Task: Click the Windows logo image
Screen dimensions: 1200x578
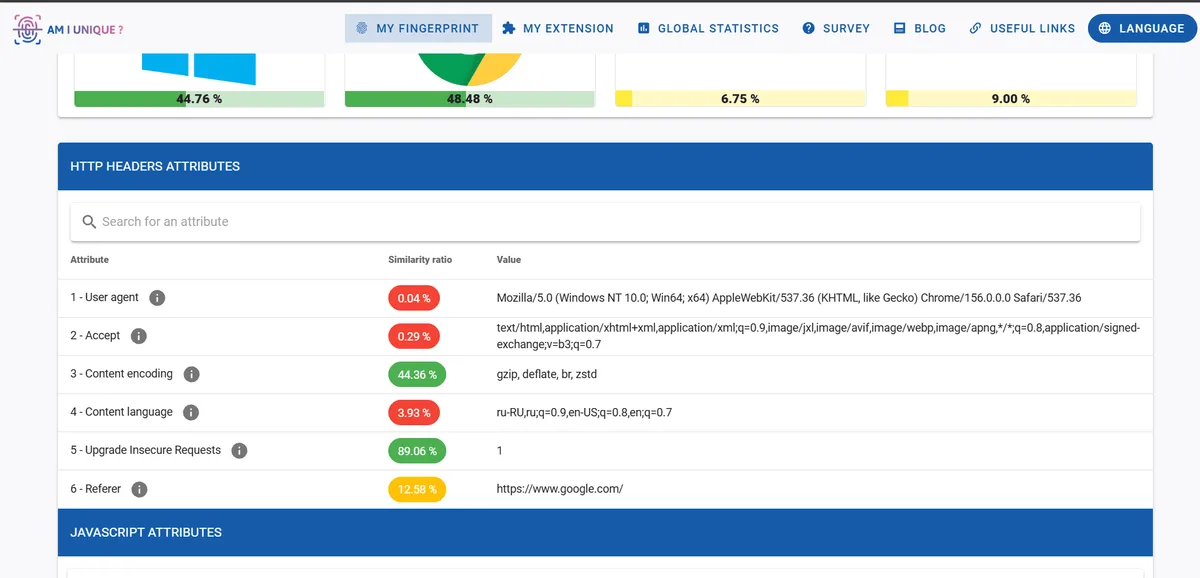Action: (x=199, y=68)
